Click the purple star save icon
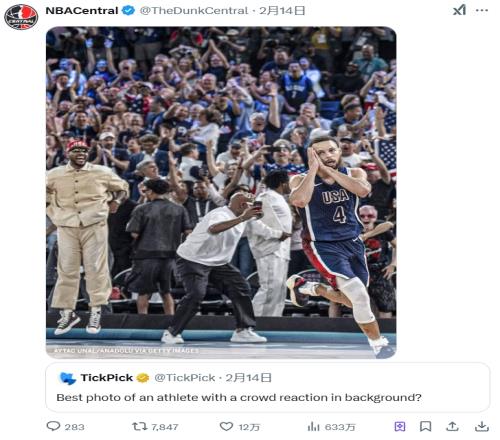The width and height of the screenshot is (500, 440). (x=400, y=426)
